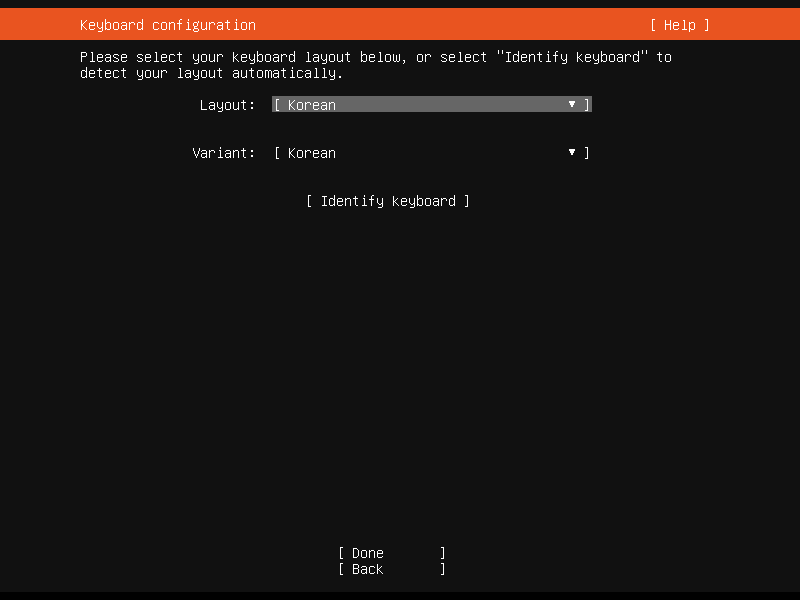Click the Layout dropdown arrow indicator
Screen dimensions: 800x600
(571, 104)
